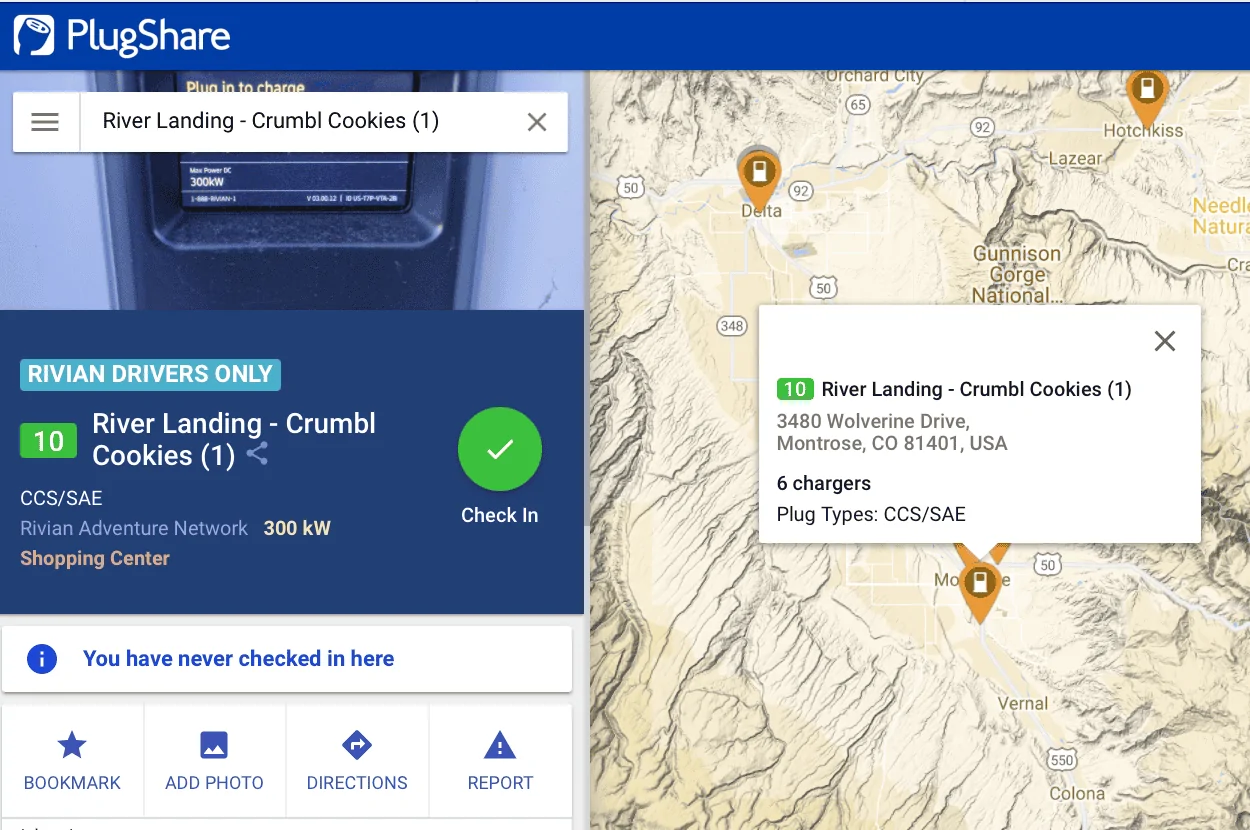Click the Gunnison Gorge National map label
This screenshot has height=830, width=1250.
(x=1017, y=275)
